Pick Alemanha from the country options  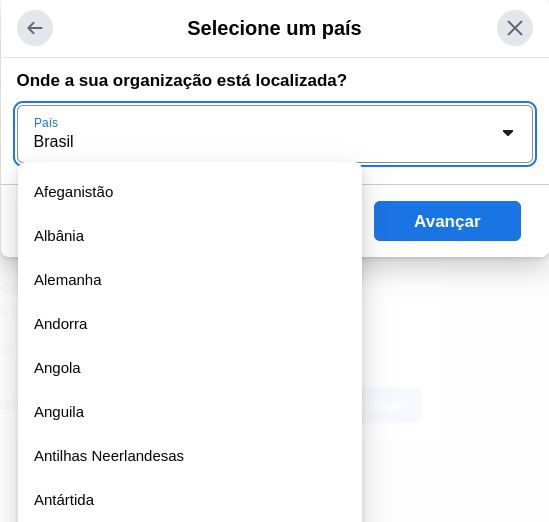190,280
